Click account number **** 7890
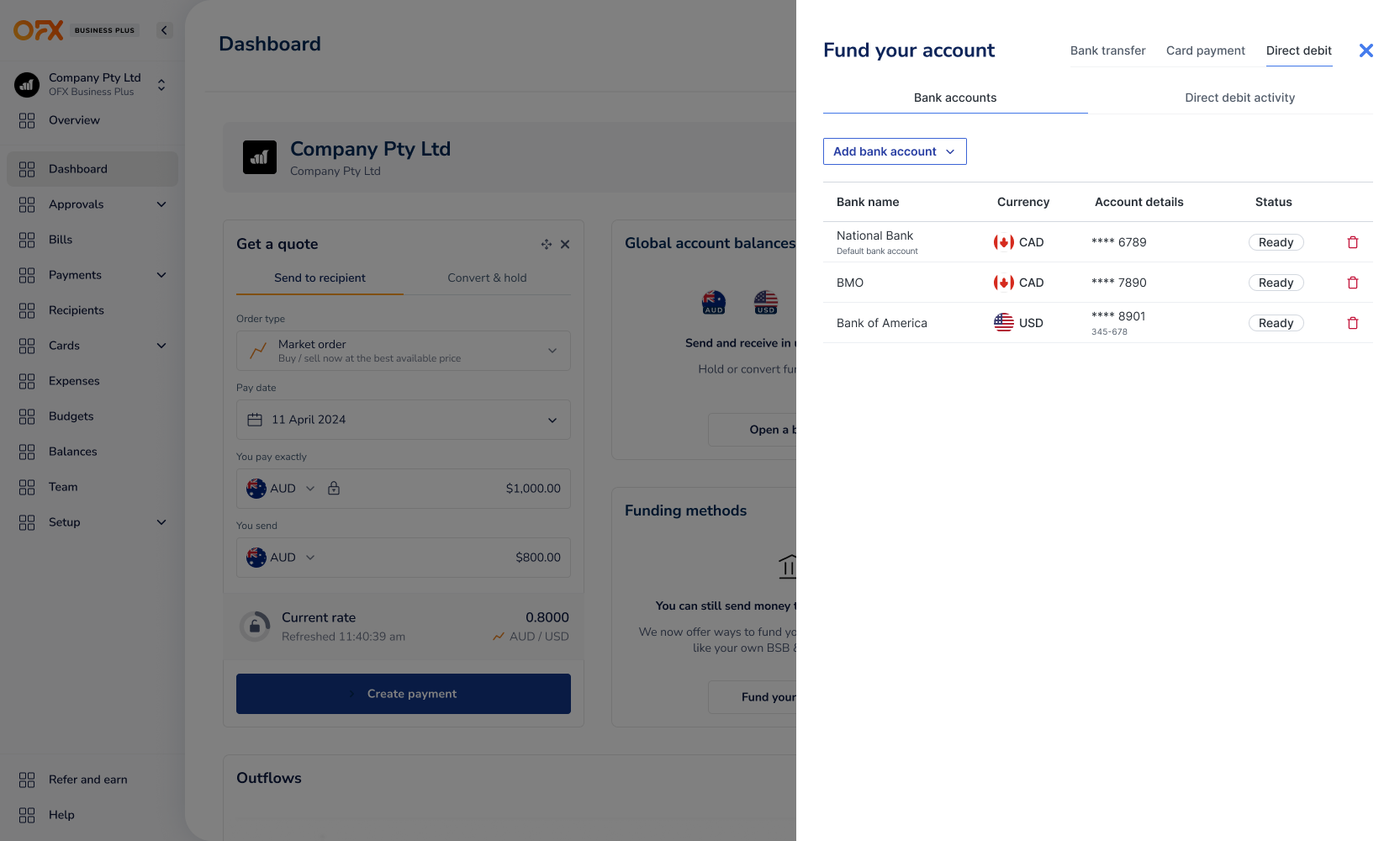The height and width of the screenshot is (841, 1400). click(x=1119, y=283)
